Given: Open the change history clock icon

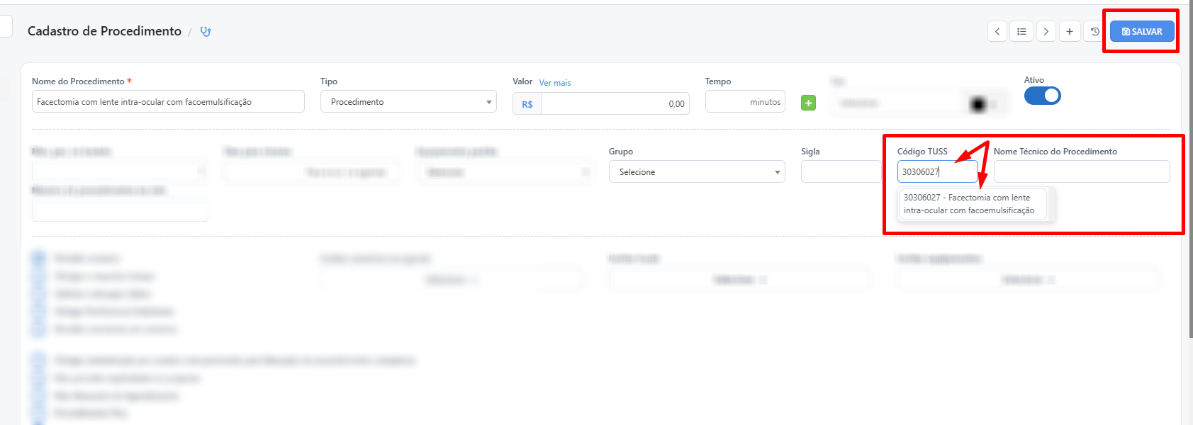Looking at the screenshot, I should [x=1094, y=31].
